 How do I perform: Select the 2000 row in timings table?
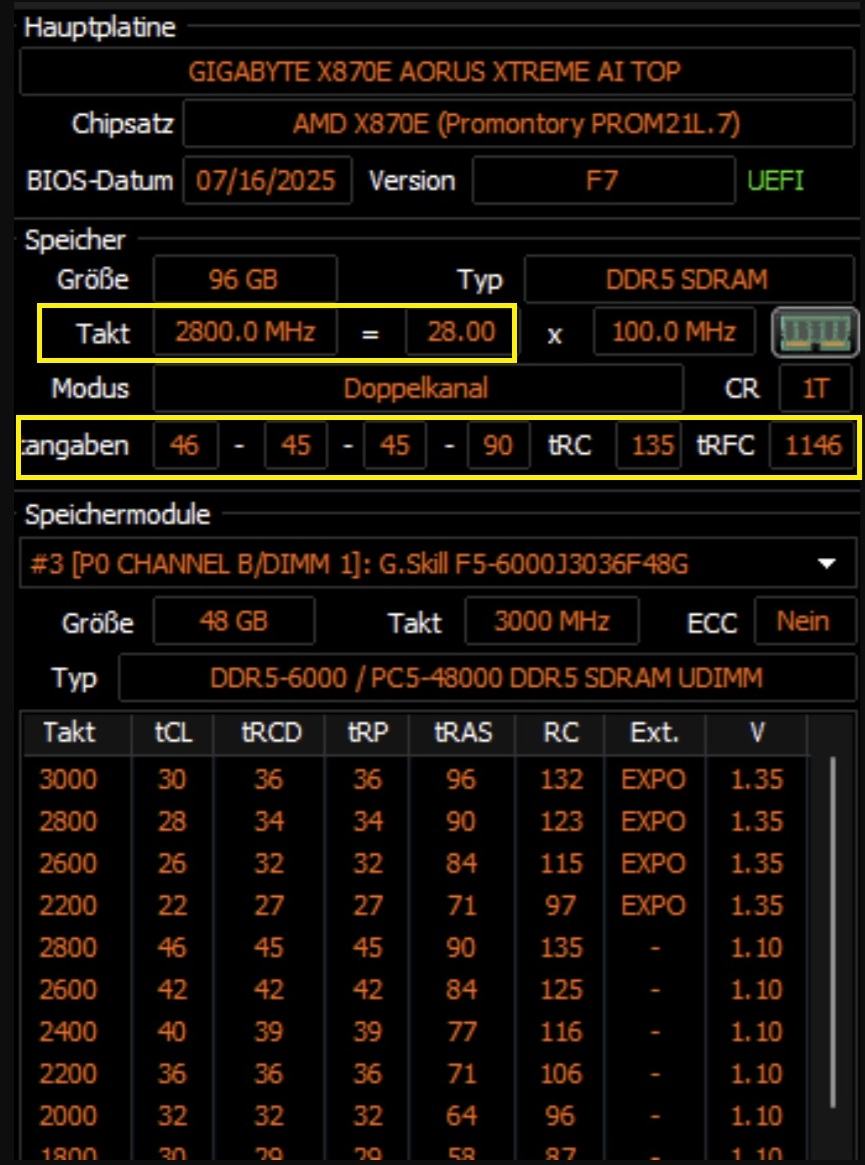(415, 1115)
